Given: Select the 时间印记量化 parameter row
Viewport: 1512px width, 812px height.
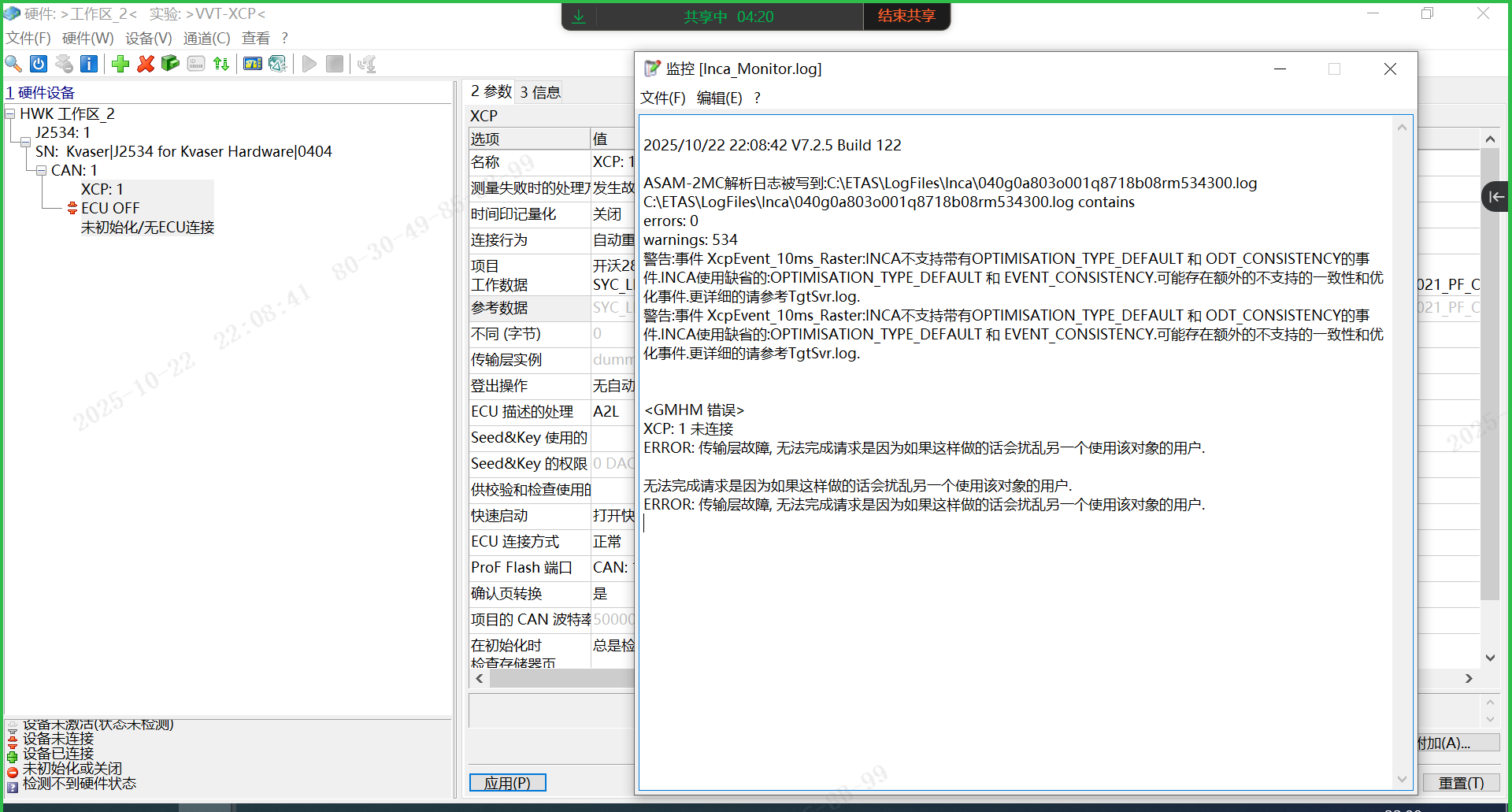Looking at the screenshot, I should pos(551,213).
